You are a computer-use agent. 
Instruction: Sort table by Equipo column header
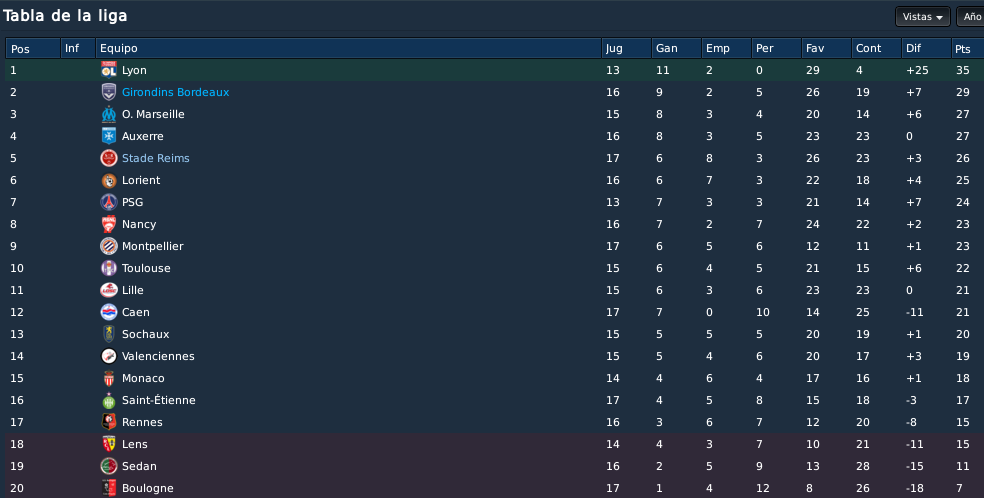click(348, 48)
